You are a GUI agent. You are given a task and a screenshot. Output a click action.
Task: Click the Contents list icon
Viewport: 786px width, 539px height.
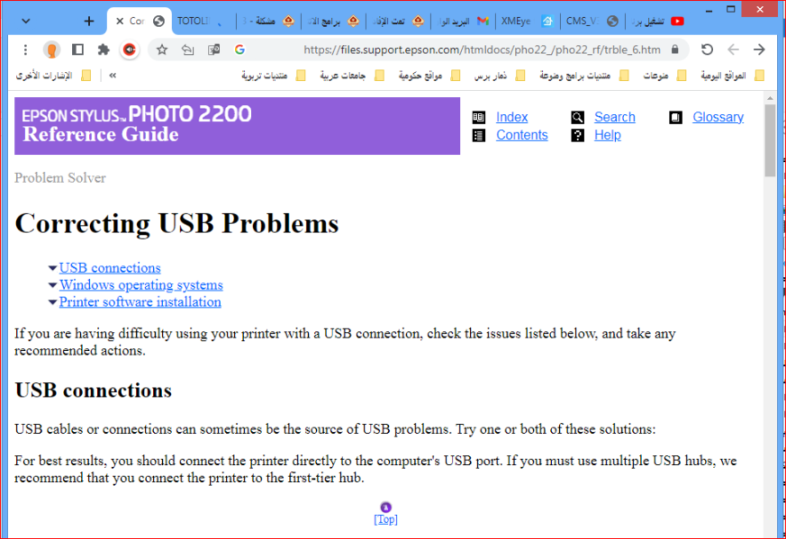pyautogui.click(x=479, y=135)
